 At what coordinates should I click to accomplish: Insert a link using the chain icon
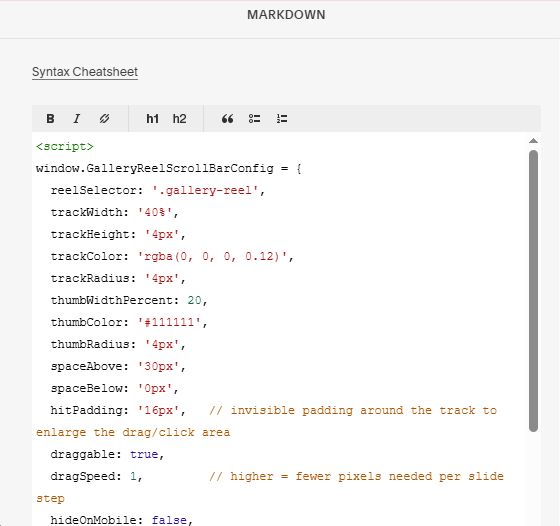point(104,119)
